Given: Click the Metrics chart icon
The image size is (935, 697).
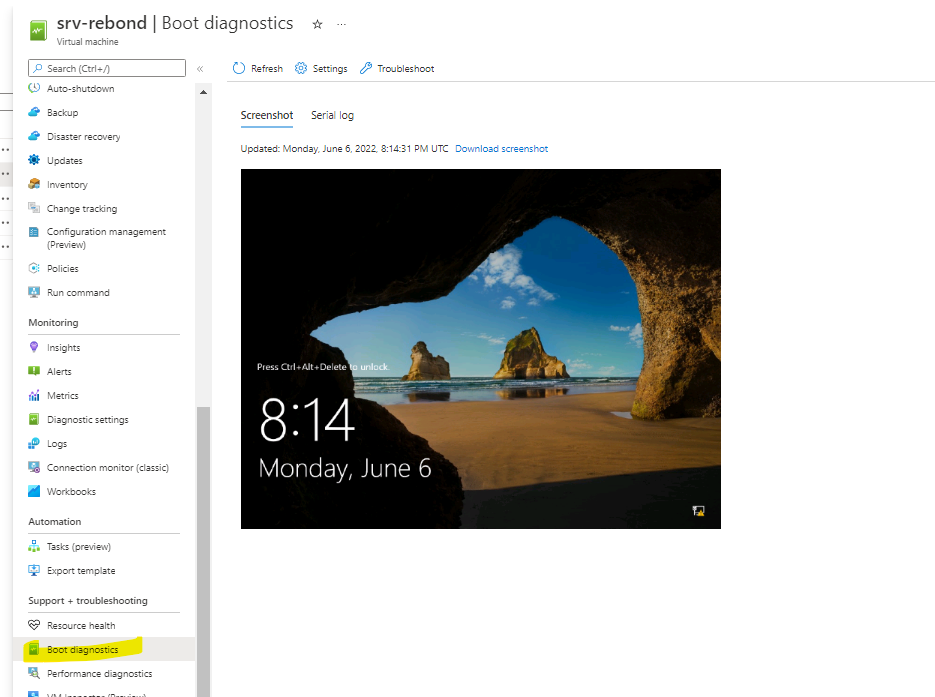Looking at the screenshot, I should coord(34,395).
